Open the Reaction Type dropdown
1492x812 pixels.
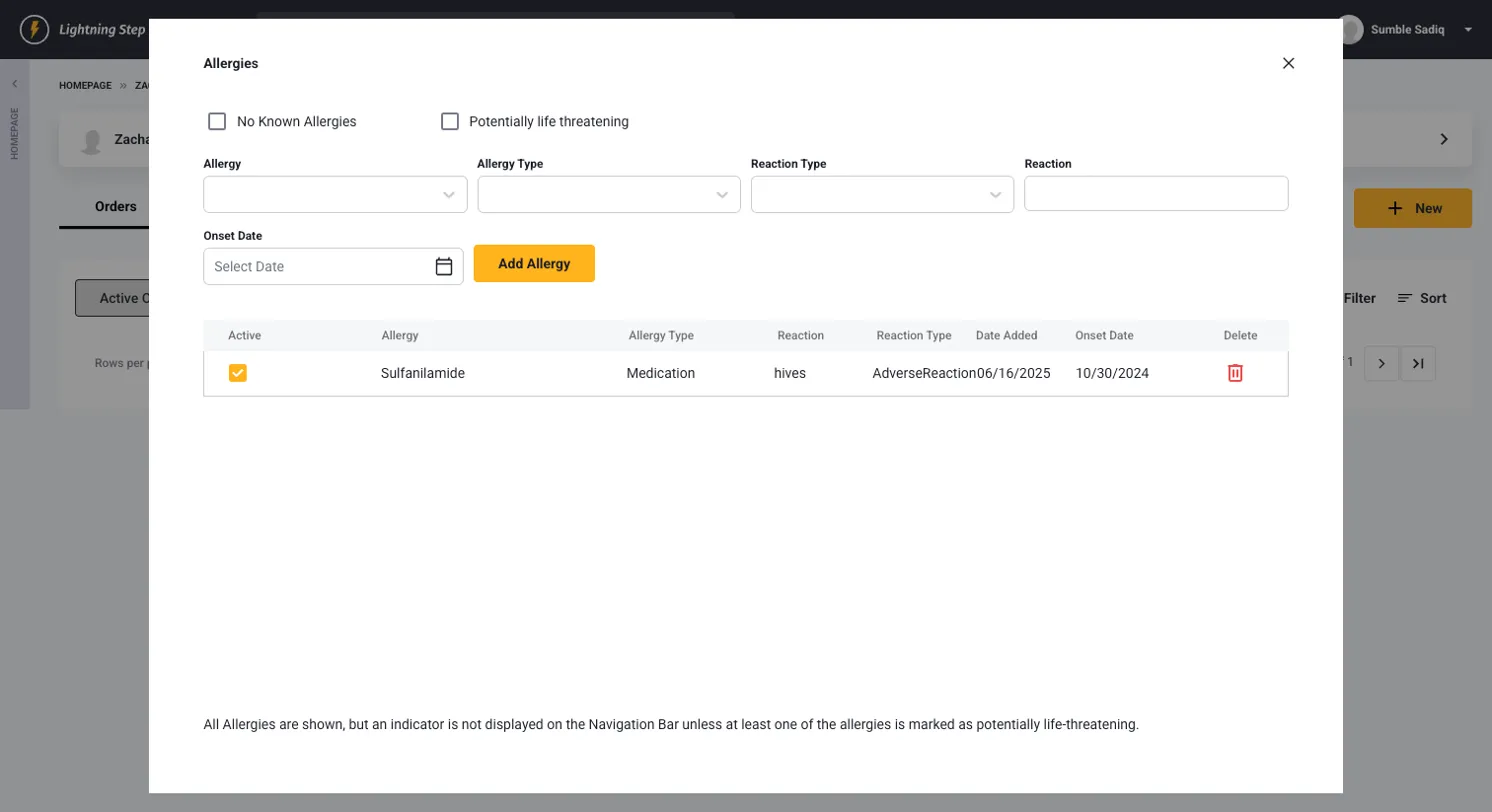click(882, 195)
